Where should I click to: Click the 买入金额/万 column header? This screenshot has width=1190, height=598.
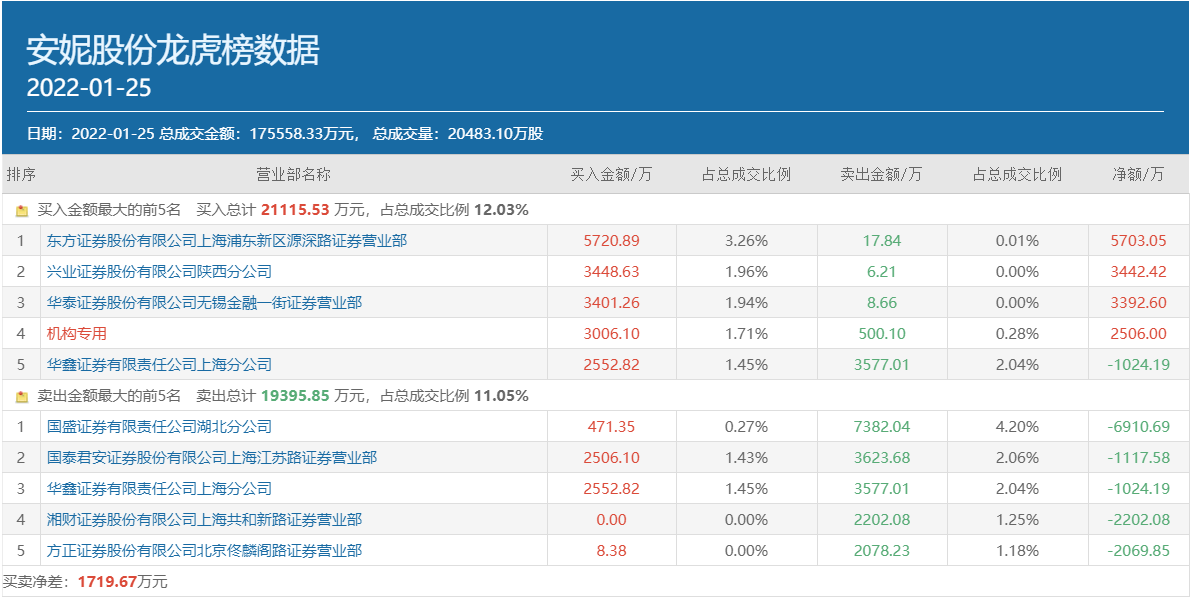click(611, 174)
